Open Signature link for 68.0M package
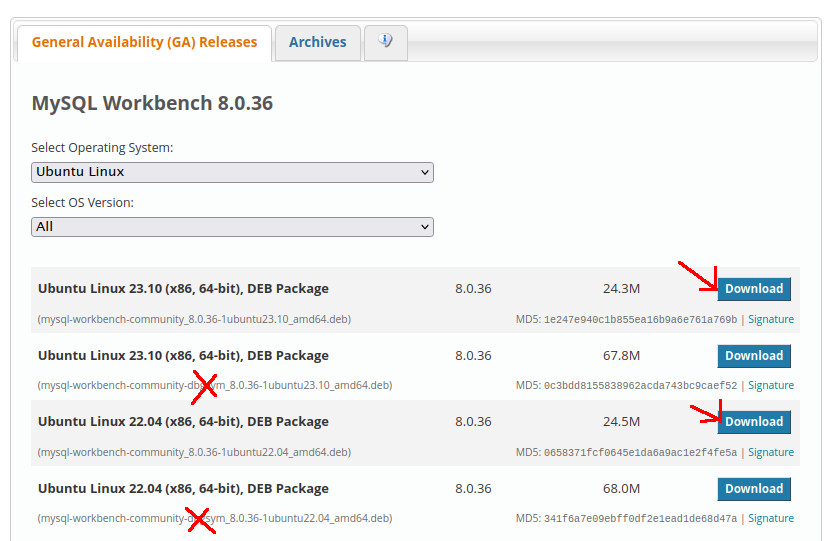This screenshot has width=839, height=541. click(x=770, y=519)
